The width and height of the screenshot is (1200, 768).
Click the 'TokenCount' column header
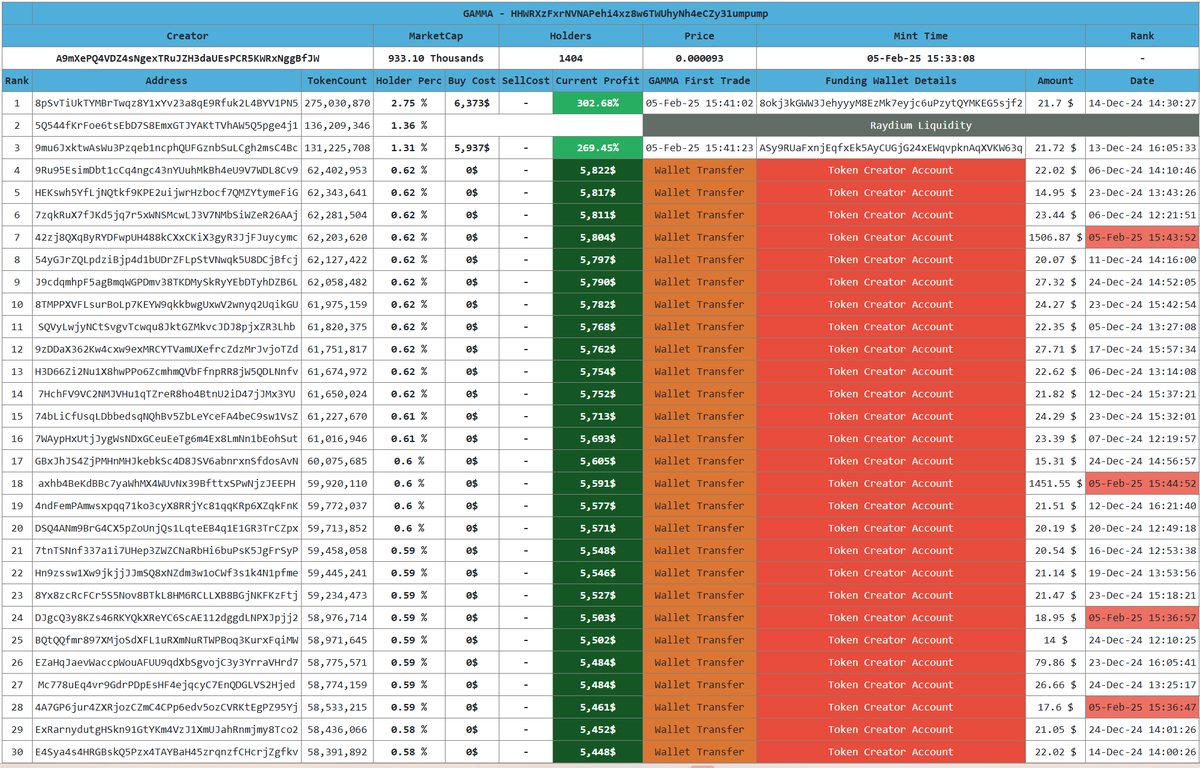point(337,81)
